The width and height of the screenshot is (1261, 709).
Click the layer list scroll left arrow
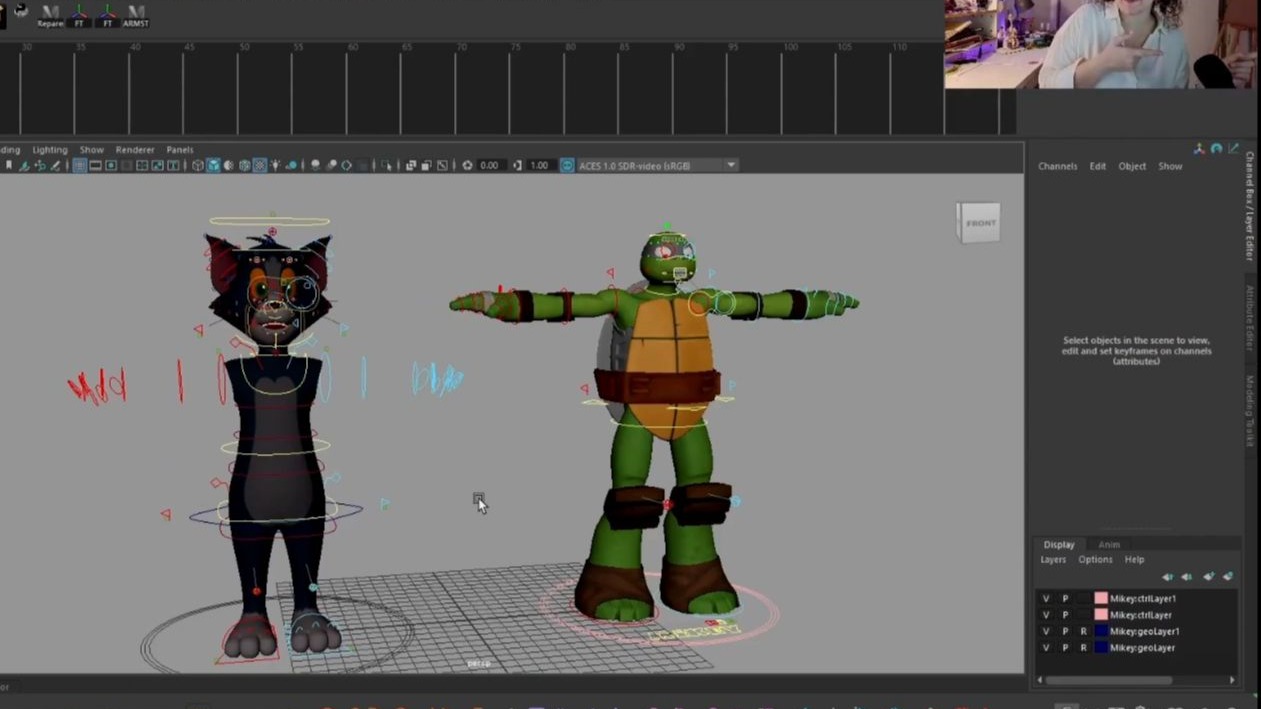(x=1040, y=680)
